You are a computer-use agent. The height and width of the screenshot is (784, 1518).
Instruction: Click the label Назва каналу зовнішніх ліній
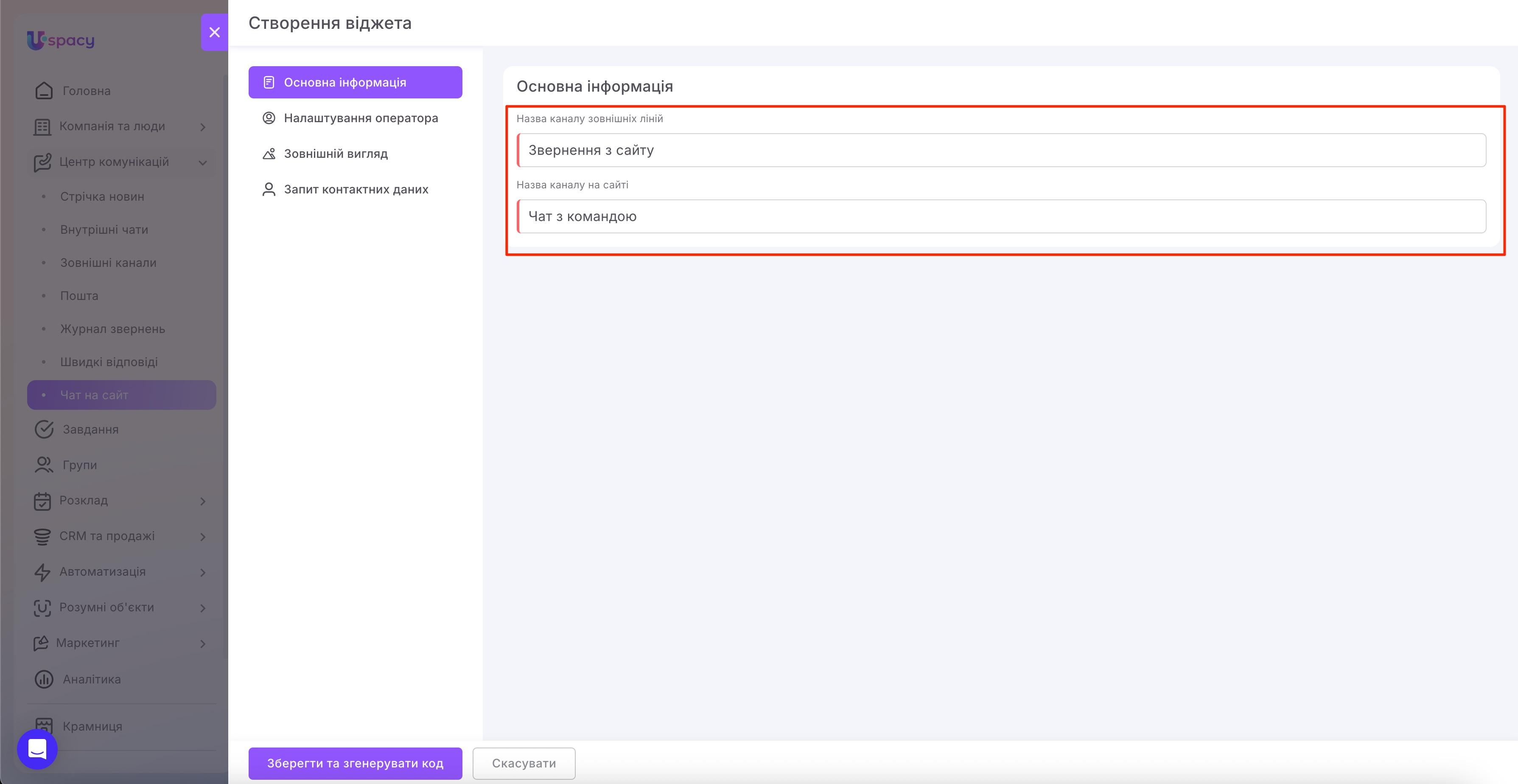pyautogui.click(x=589, y=118)
